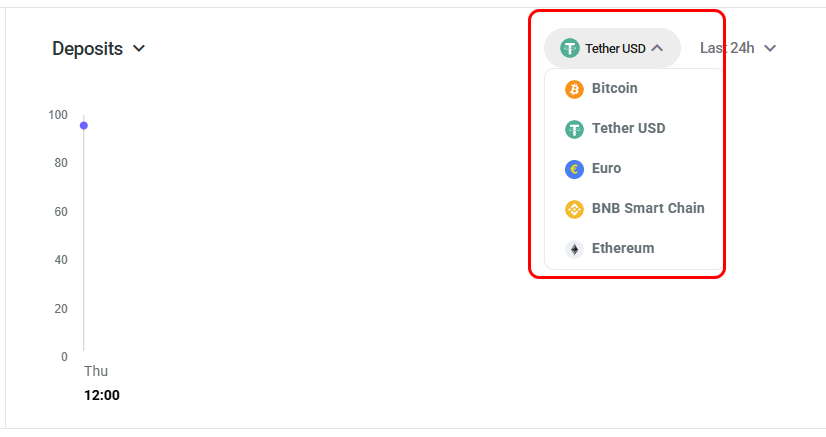Click the green Tether icon in the dropdown list
This screenshot has height=437, width=826.
click(574, 129)
